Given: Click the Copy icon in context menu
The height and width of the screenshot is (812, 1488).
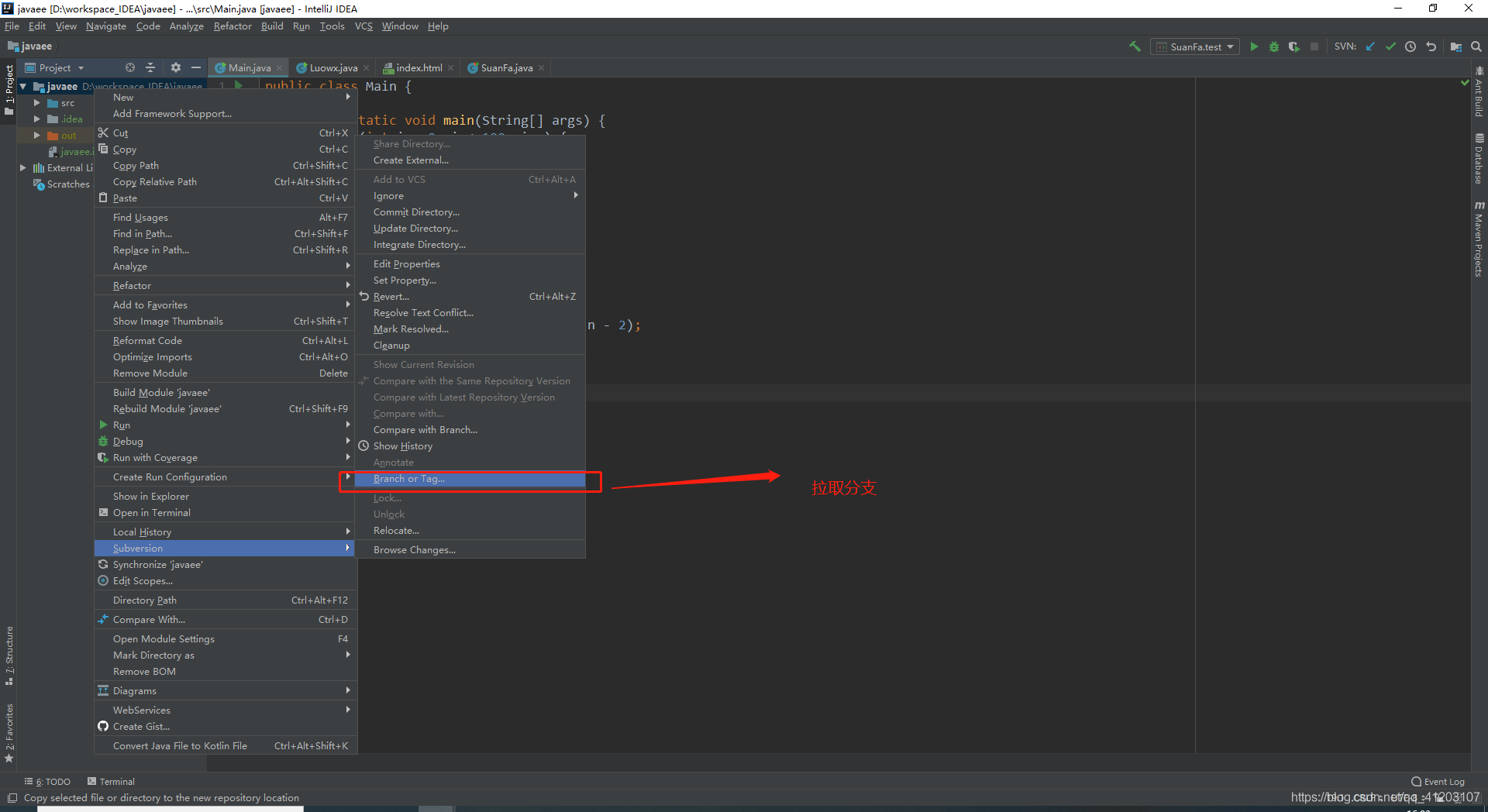Looking at the screenshot, I should (103, 149).
